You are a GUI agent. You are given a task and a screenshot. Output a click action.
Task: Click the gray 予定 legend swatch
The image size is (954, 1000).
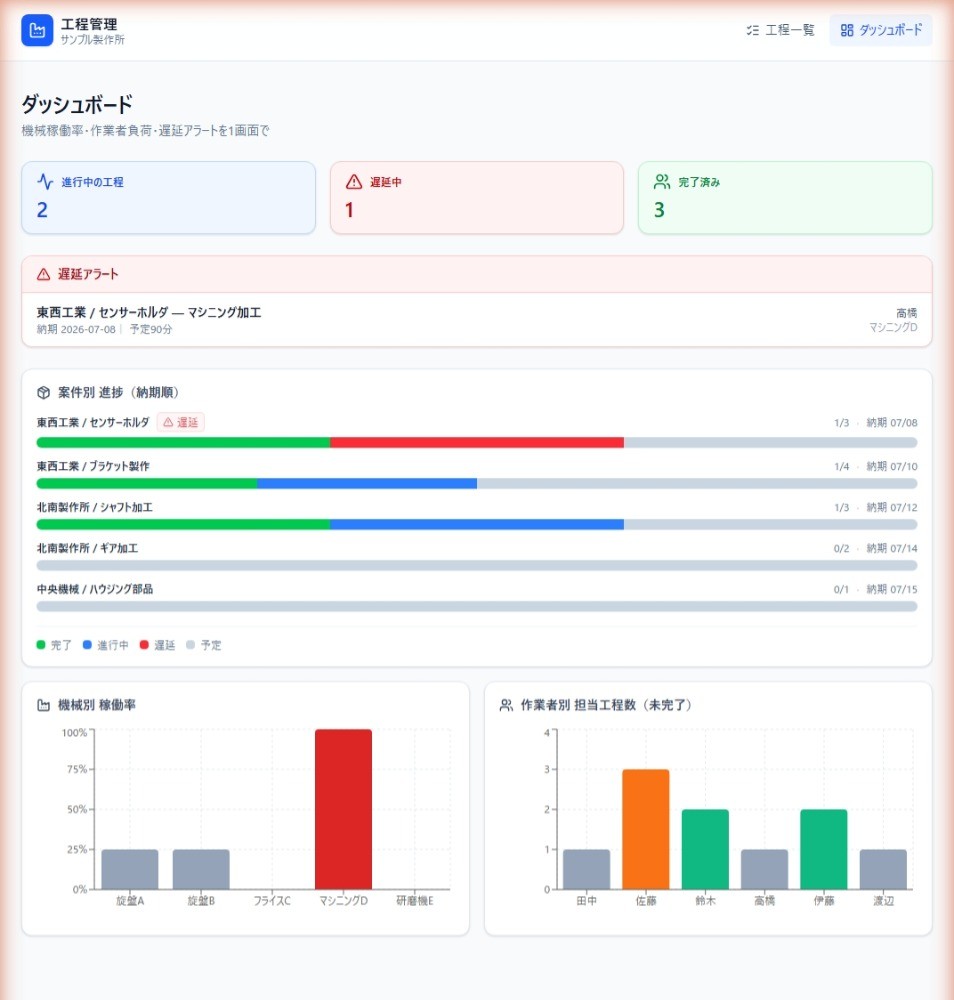click(190, 645)
